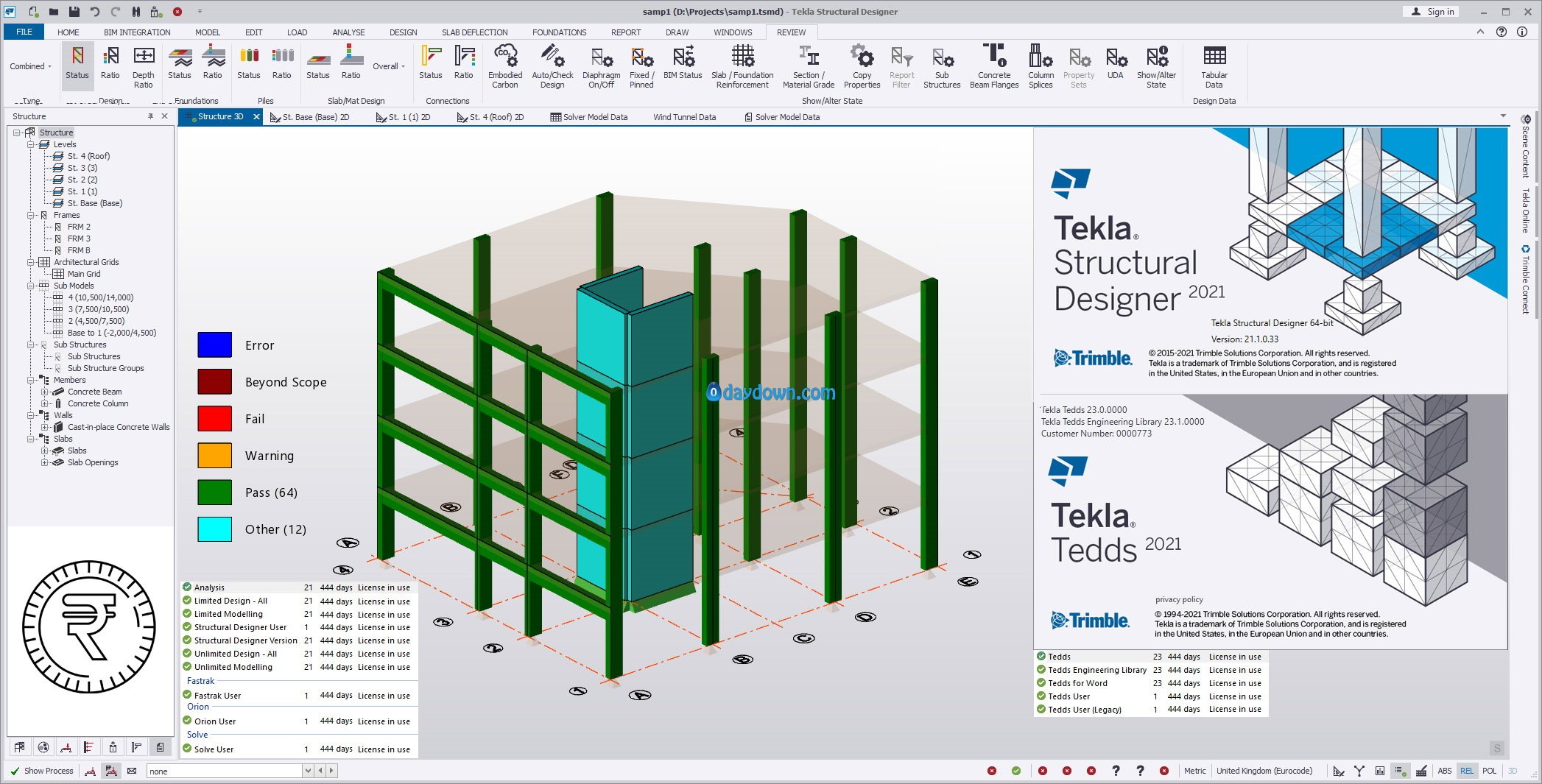Select the Fixed / Pinned review tool
The height and width of the screenshot is (784, 1542).
[641, 66]
